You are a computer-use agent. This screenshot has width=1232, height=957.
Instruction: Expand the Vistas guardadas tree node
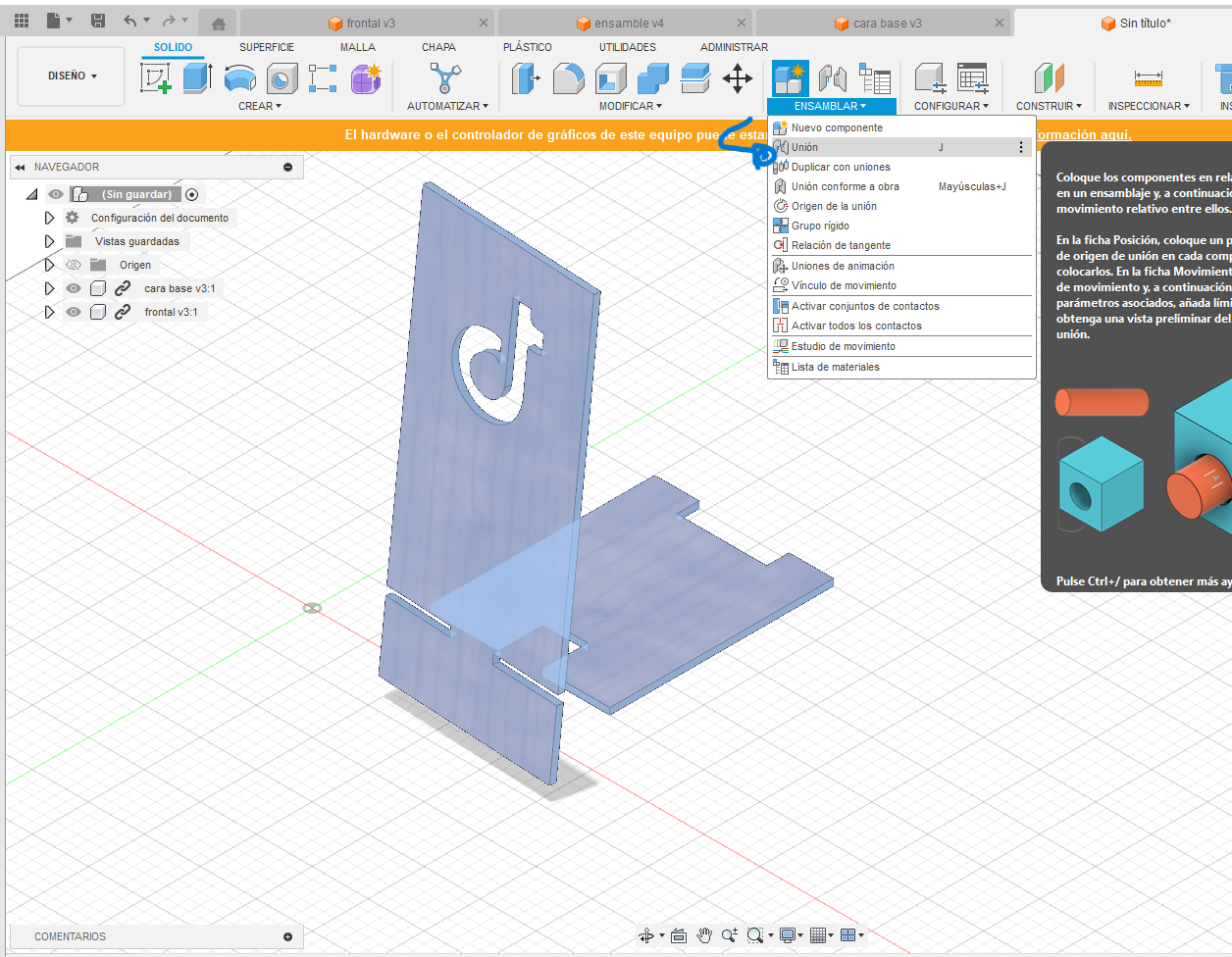coord(49,241)
